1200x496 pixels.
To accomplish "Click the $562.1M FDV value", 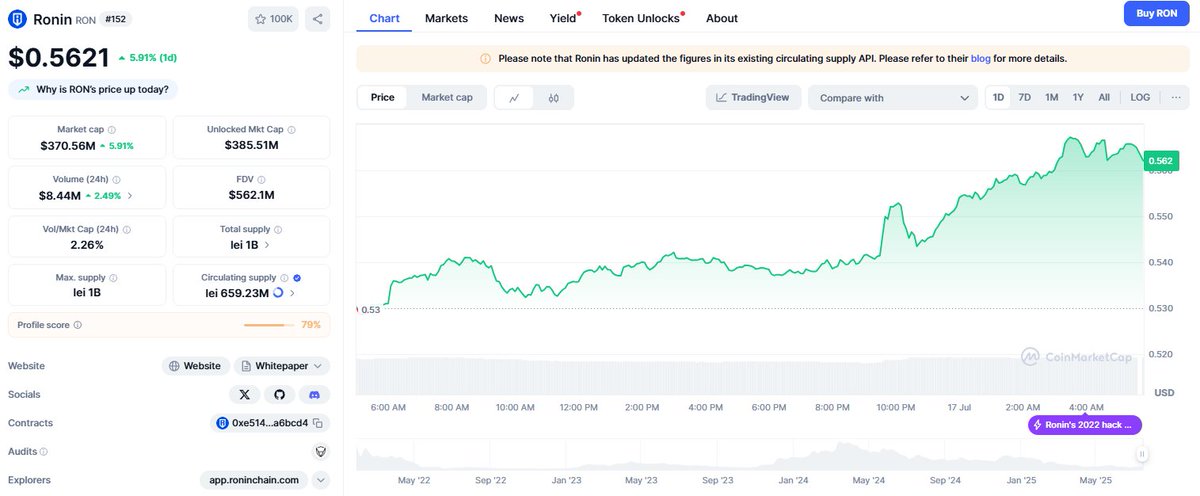I will click(252, 195).
